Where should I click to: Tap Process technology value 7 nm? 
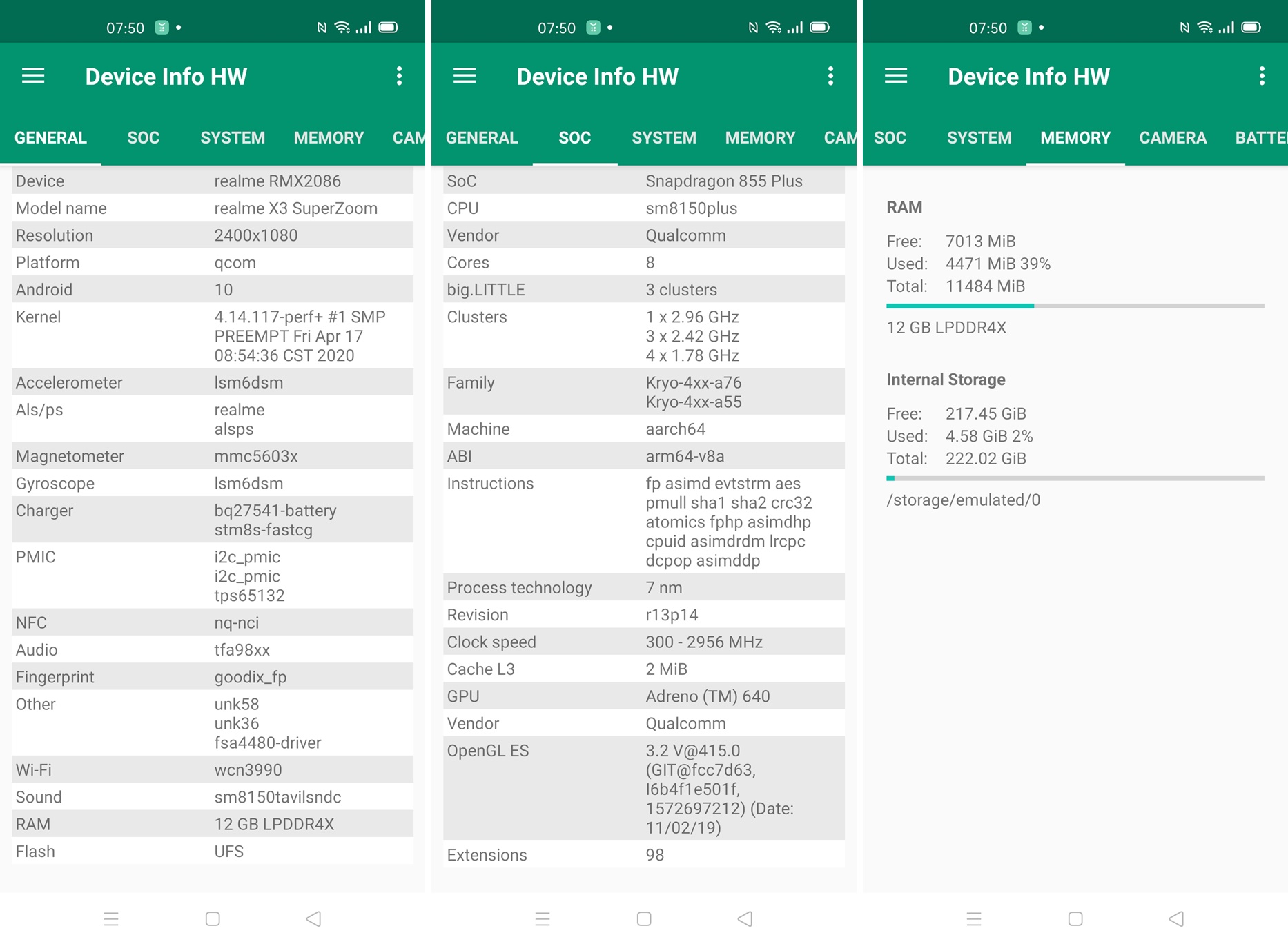(x=664, y=588)
